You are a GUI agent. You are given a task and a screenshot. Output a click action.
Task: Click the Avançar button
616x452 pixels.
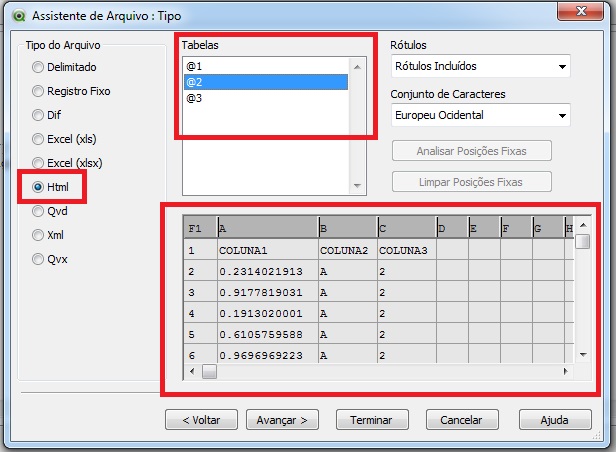tap(282, 420)
